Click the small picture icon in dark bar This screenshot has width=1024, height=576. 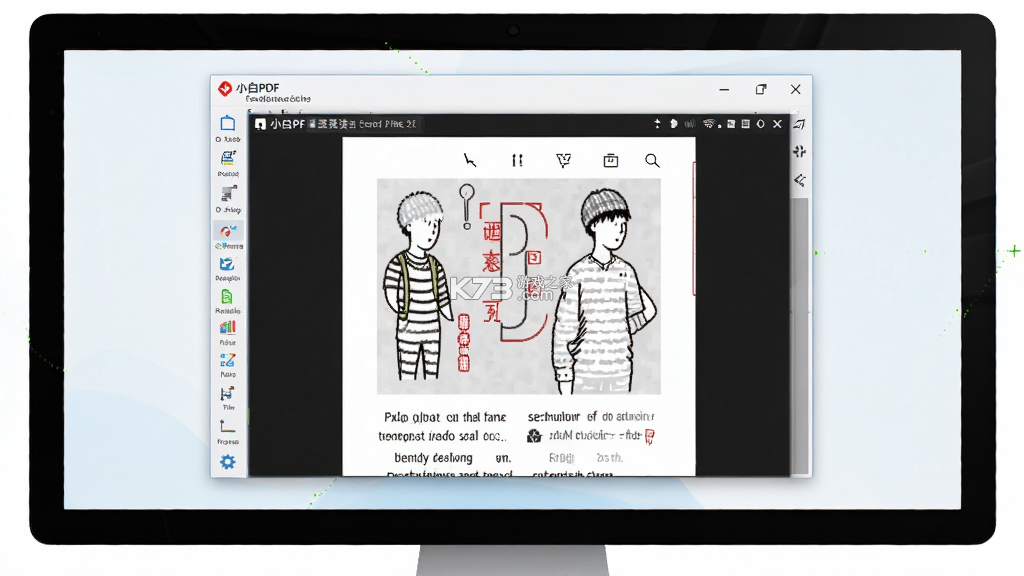tap(731, 124)
